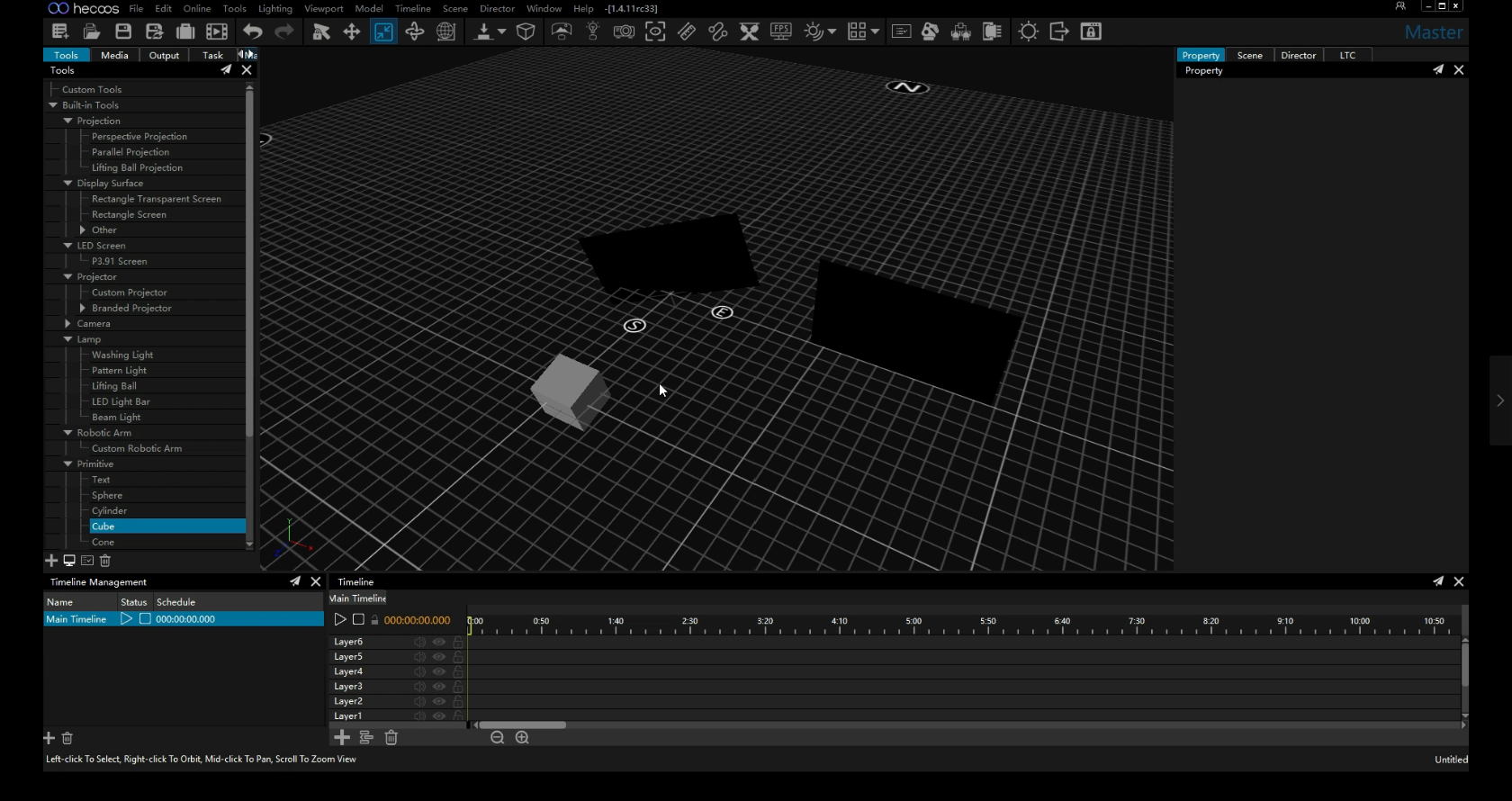1512x801 pixels.
Task: Collapse the Lamp tree group
Action: click(x=67, y=339)
